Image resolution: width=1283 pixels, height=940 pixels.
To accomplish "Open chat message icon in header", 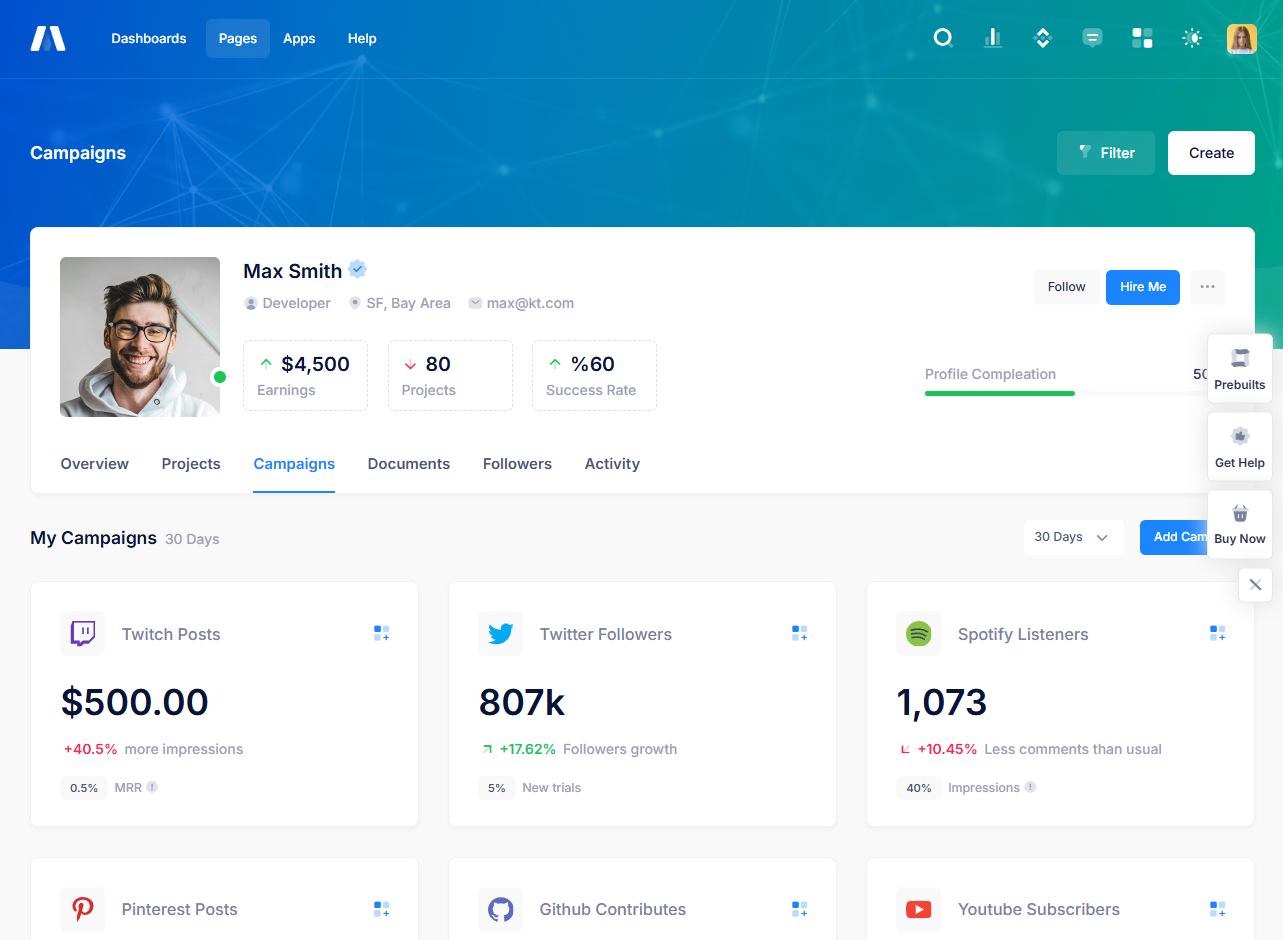I will [x=1093, y=38].
